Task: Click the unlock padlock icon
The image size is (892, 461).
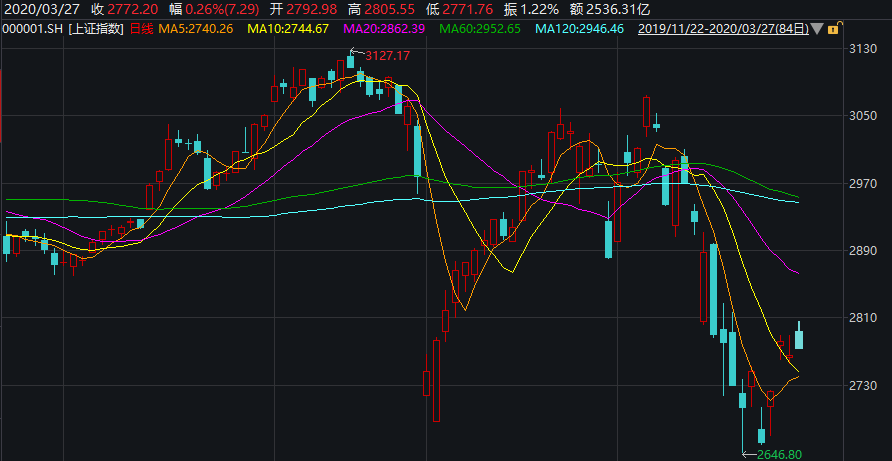Action: point(833,28)
